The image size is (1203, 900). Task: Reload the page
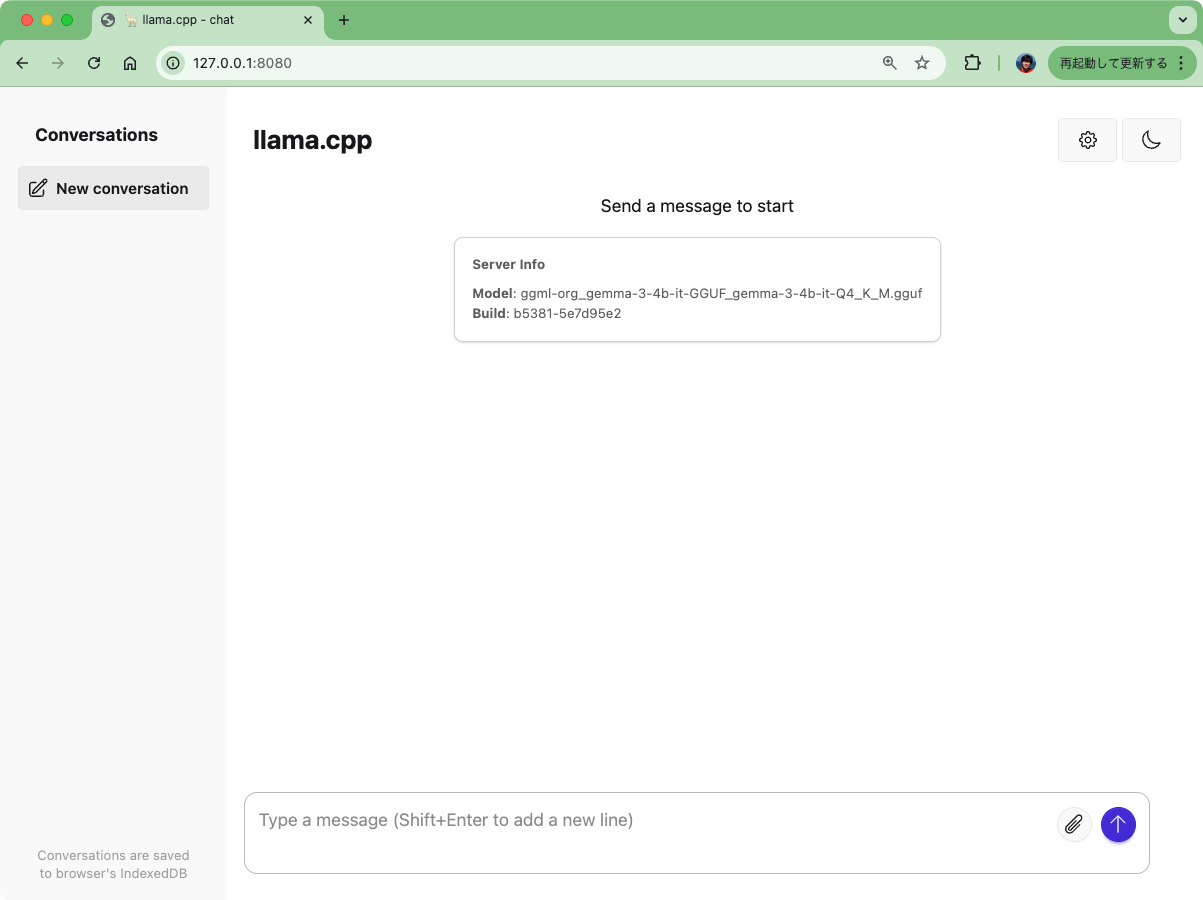click(x=94, y=63)
